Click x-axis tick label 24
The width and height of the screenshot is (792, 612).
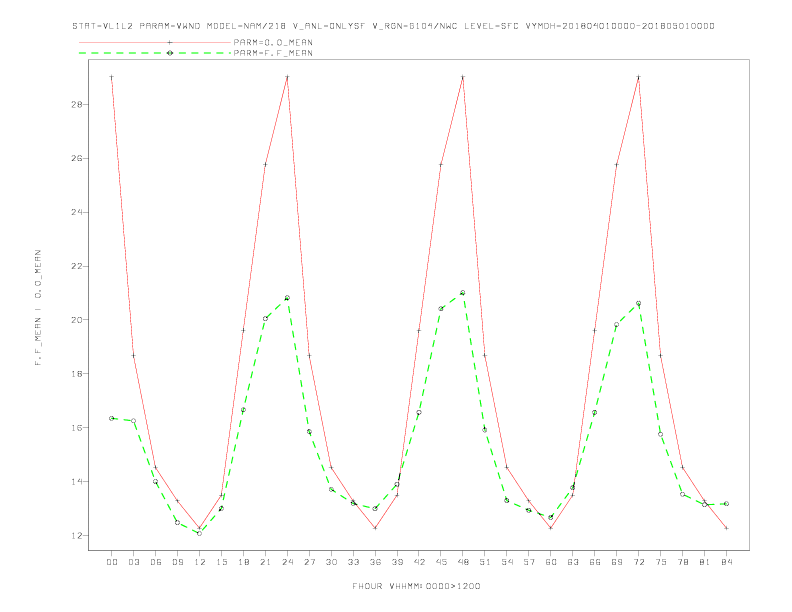pos(287,562)
